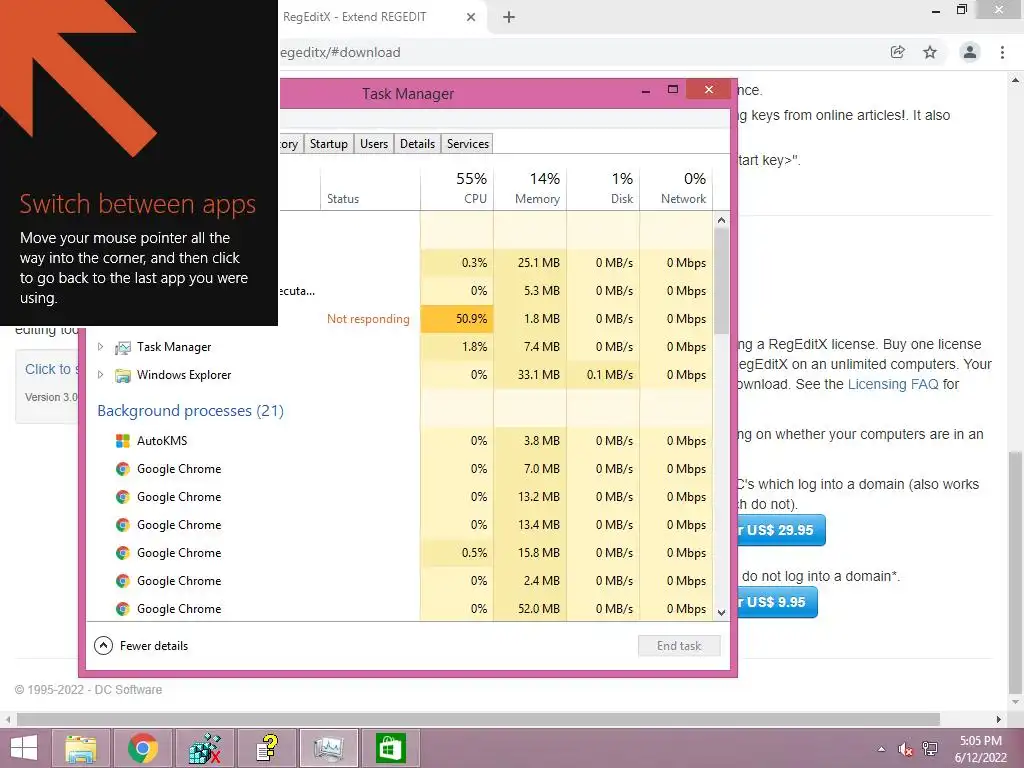
Task: Open the RegEditX cube icon in taskbar
Action: [204, 748]
